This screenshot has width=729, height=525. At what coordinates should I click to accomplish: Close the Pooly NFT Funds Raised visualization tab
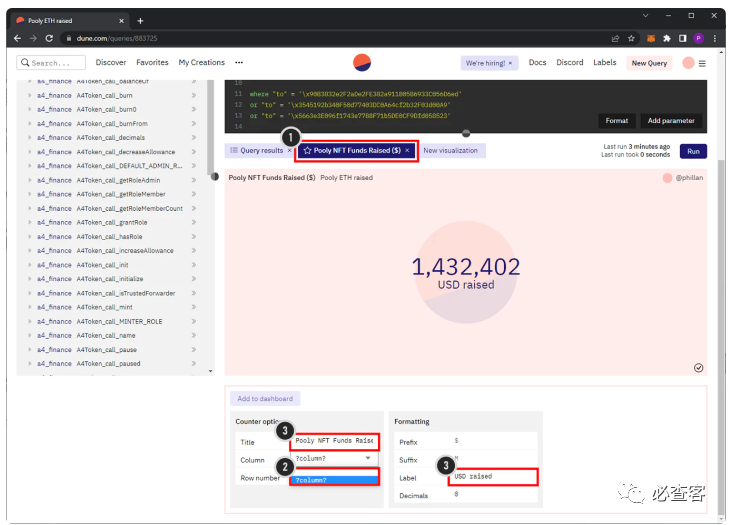[x=407, y=151]
